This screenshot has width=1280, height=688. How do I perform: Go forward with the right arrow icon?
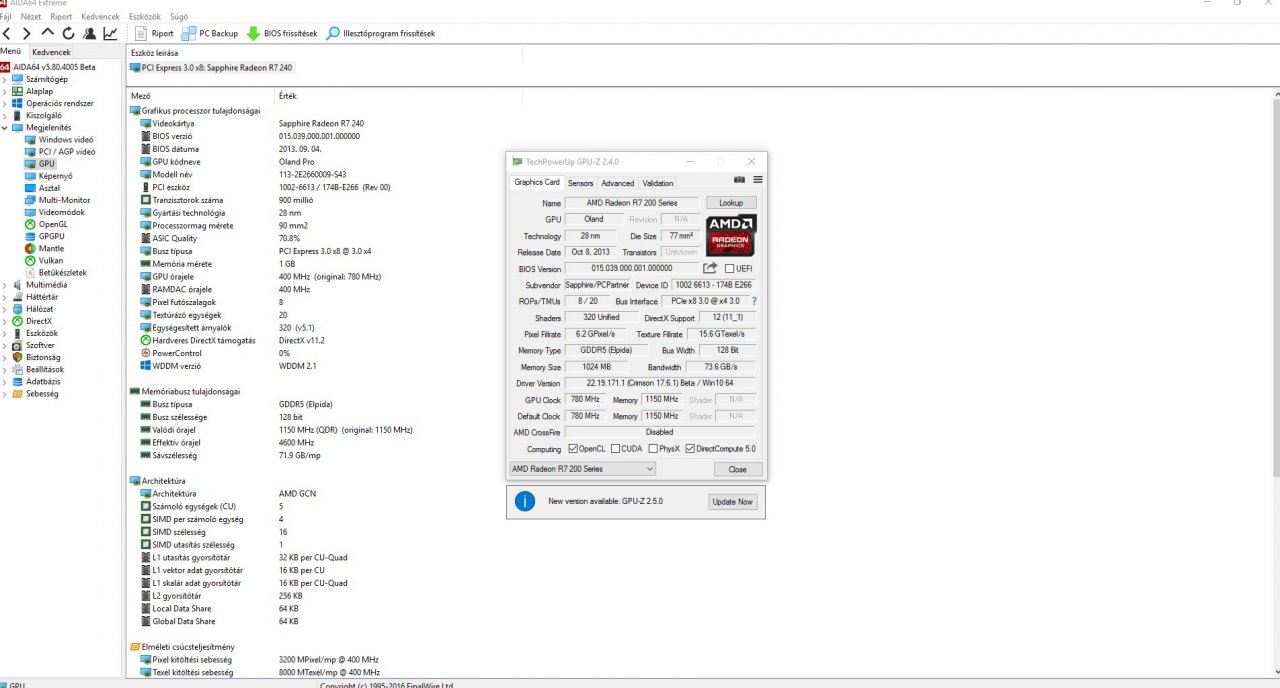pos(28,33)
